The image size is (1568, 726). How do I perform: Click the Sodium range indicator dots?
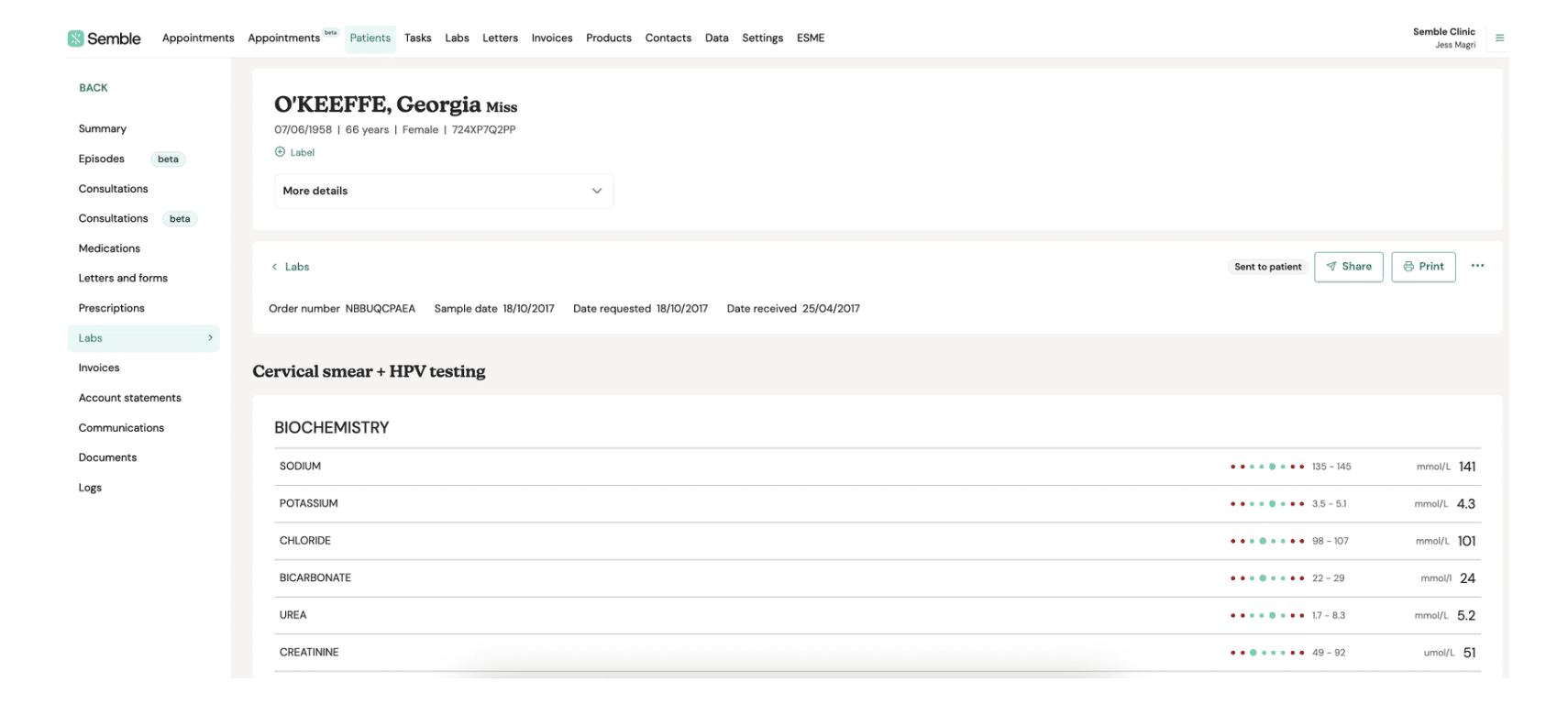tap(1266, 467)
